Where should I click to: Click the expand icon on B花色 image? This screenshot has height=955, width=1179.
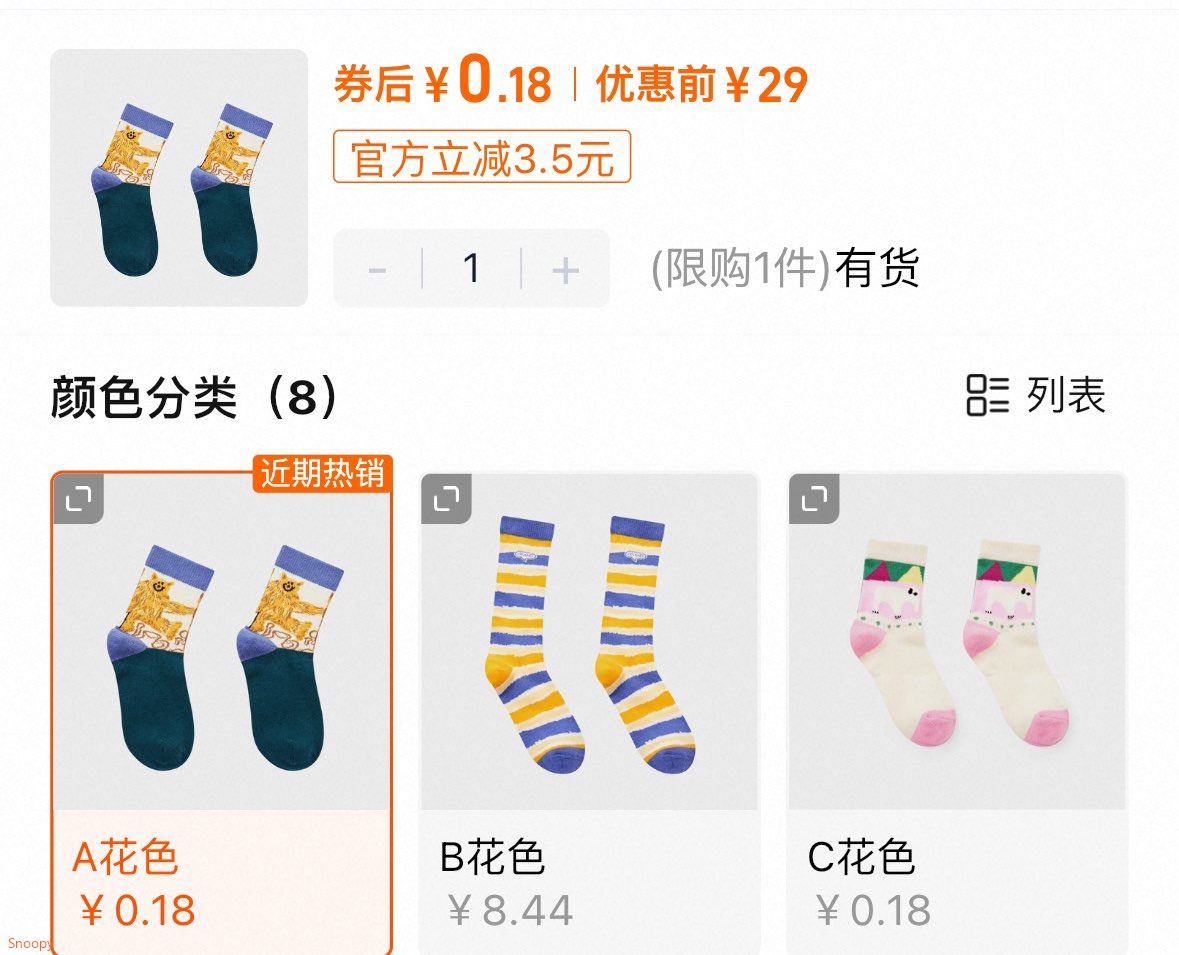pos(447,498)
